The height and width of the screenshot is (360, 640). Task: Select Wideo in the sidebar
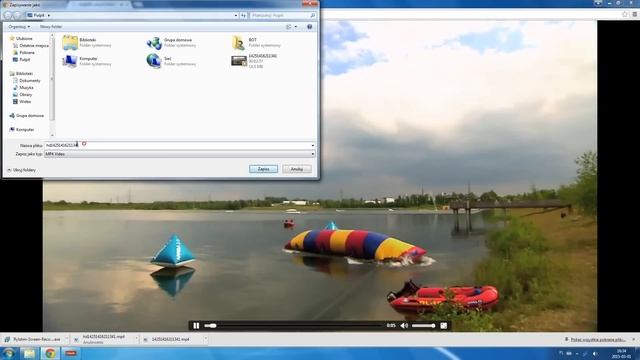coord(22,101)
